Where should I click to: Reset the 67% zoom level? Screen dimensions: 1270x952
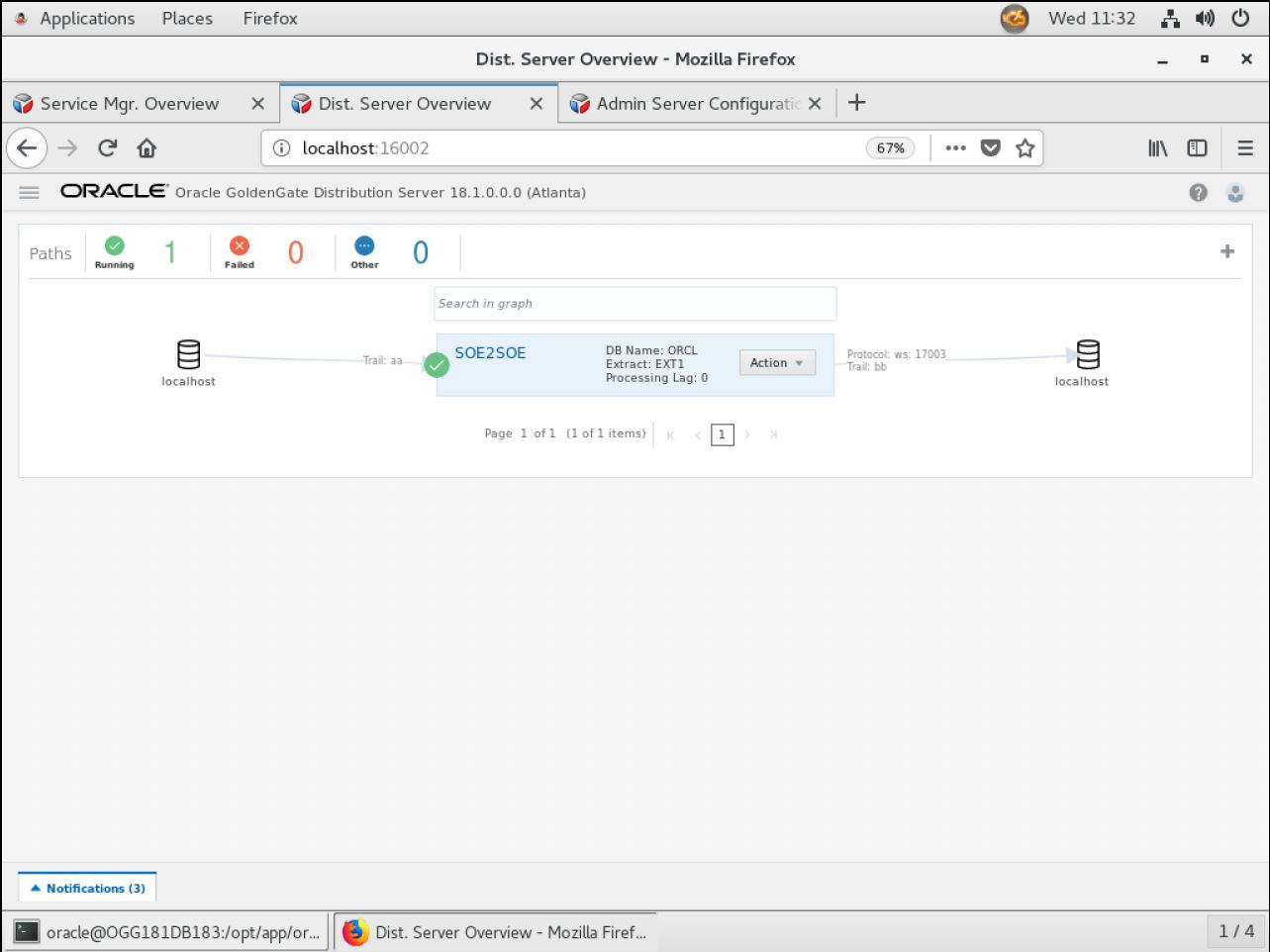(x=890, y=148)
